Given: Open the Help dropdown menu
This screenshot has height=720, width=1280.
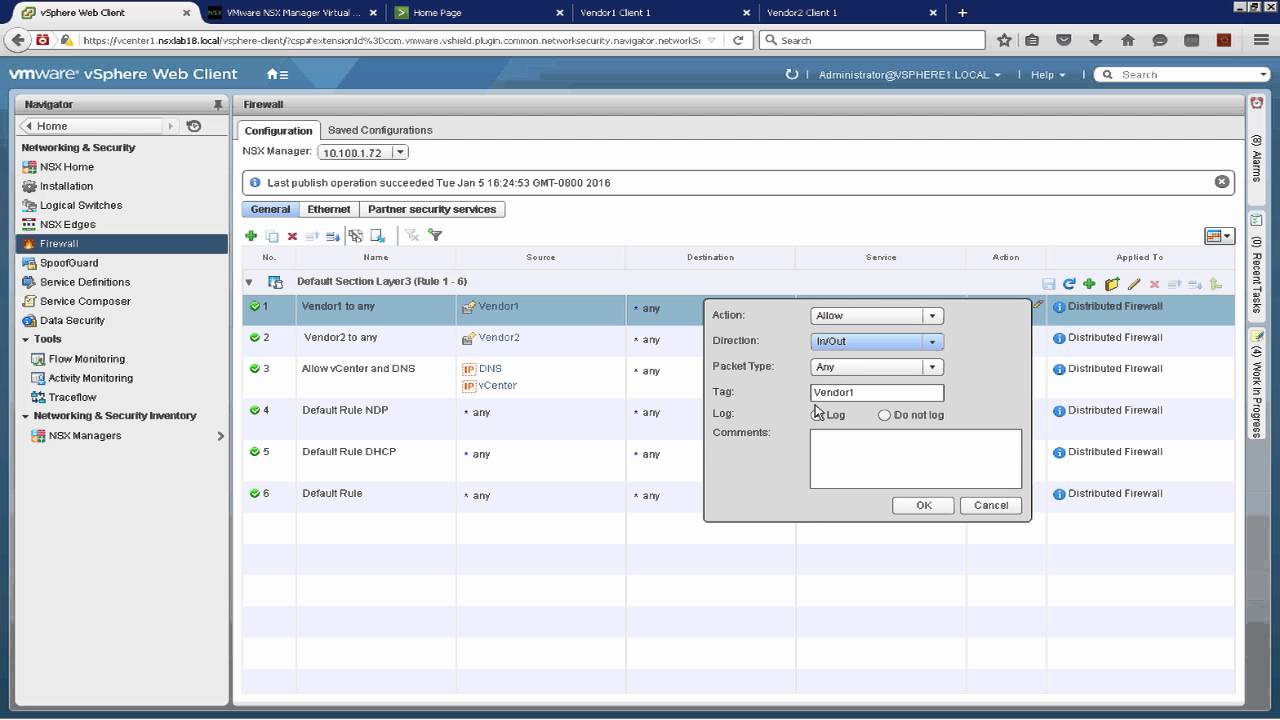Looking at the screenshot, I should tap(1048, 75).
